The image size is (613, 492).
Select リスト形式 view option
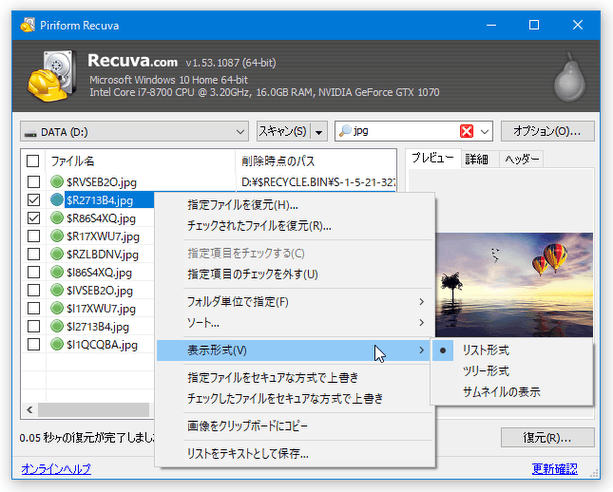tap(512, 350)
